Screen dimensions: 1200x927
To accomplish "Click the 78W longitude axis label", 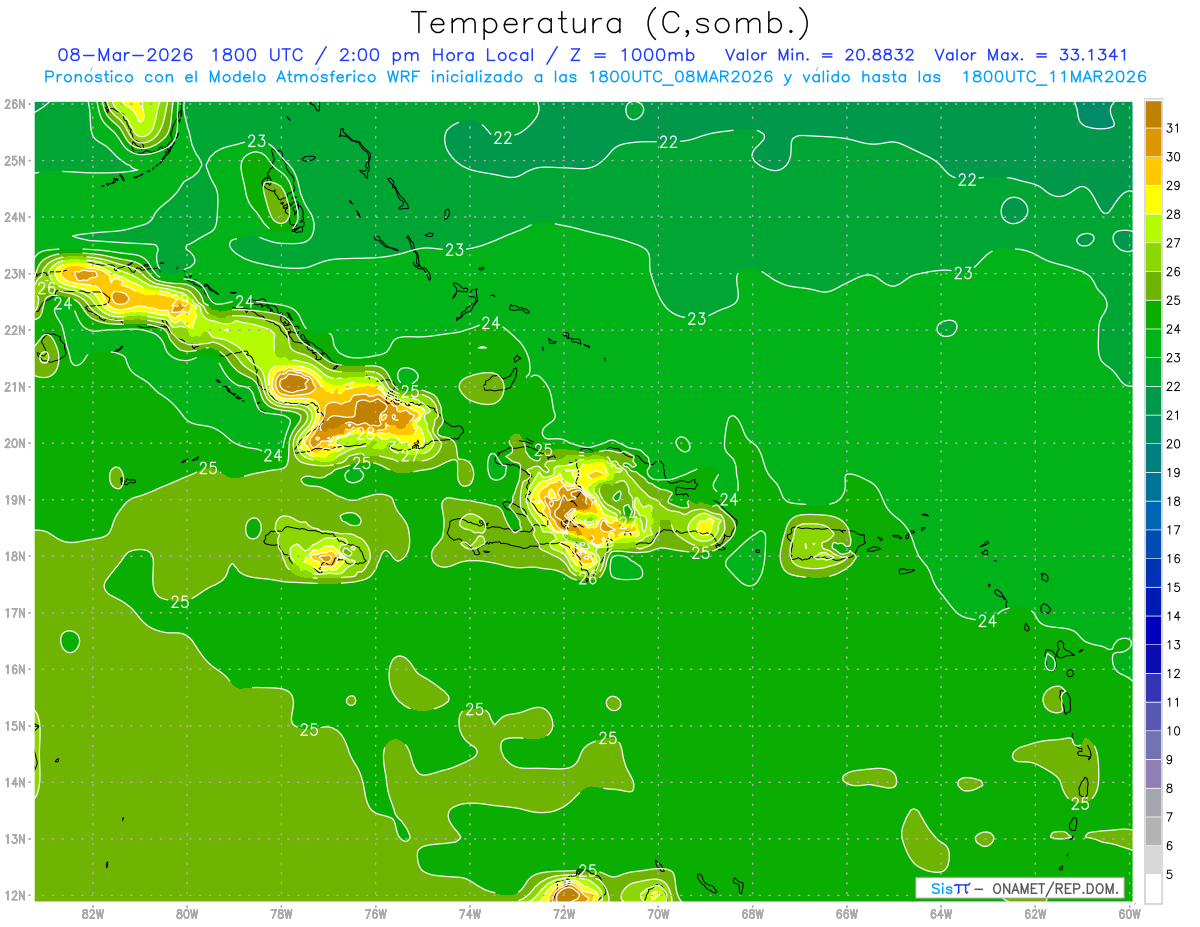I will tap(281, 913).
